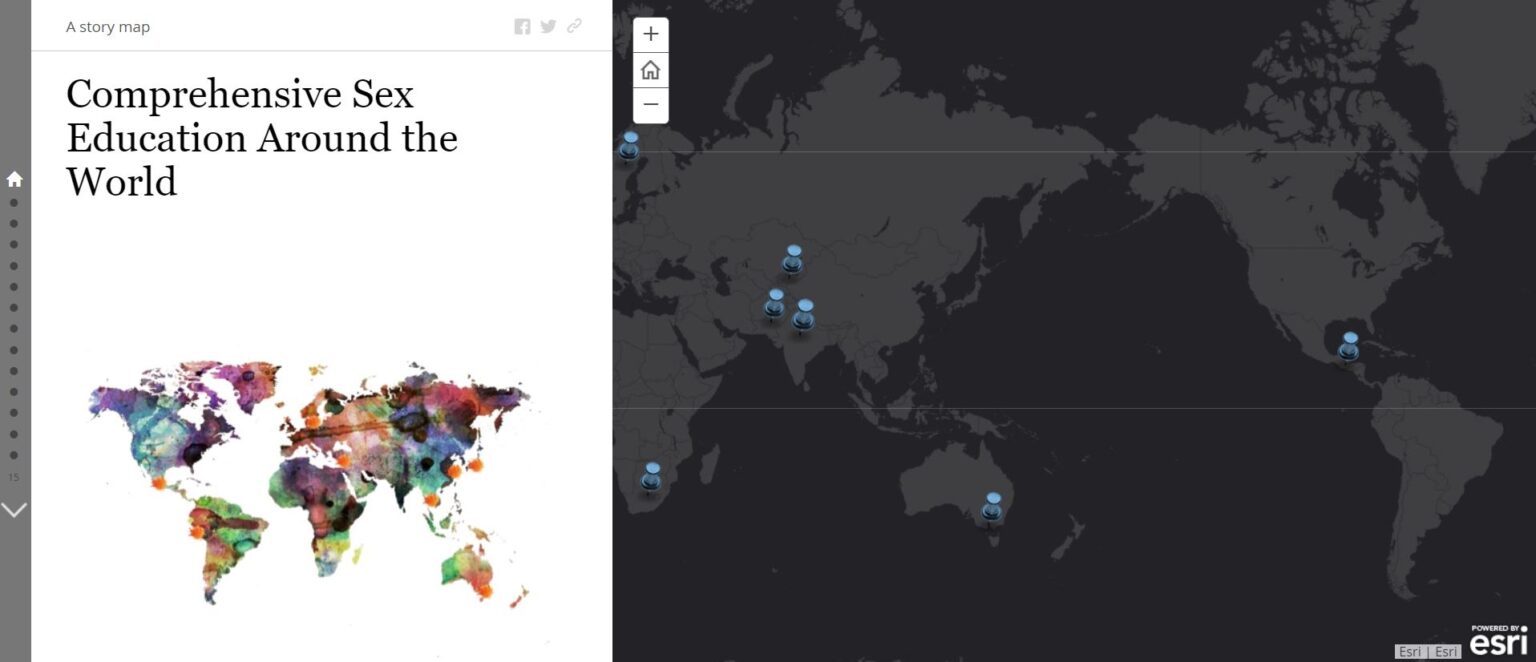1536x662 pixels.
Task: Share story on Twitter
Action: [x=548, y=27]
